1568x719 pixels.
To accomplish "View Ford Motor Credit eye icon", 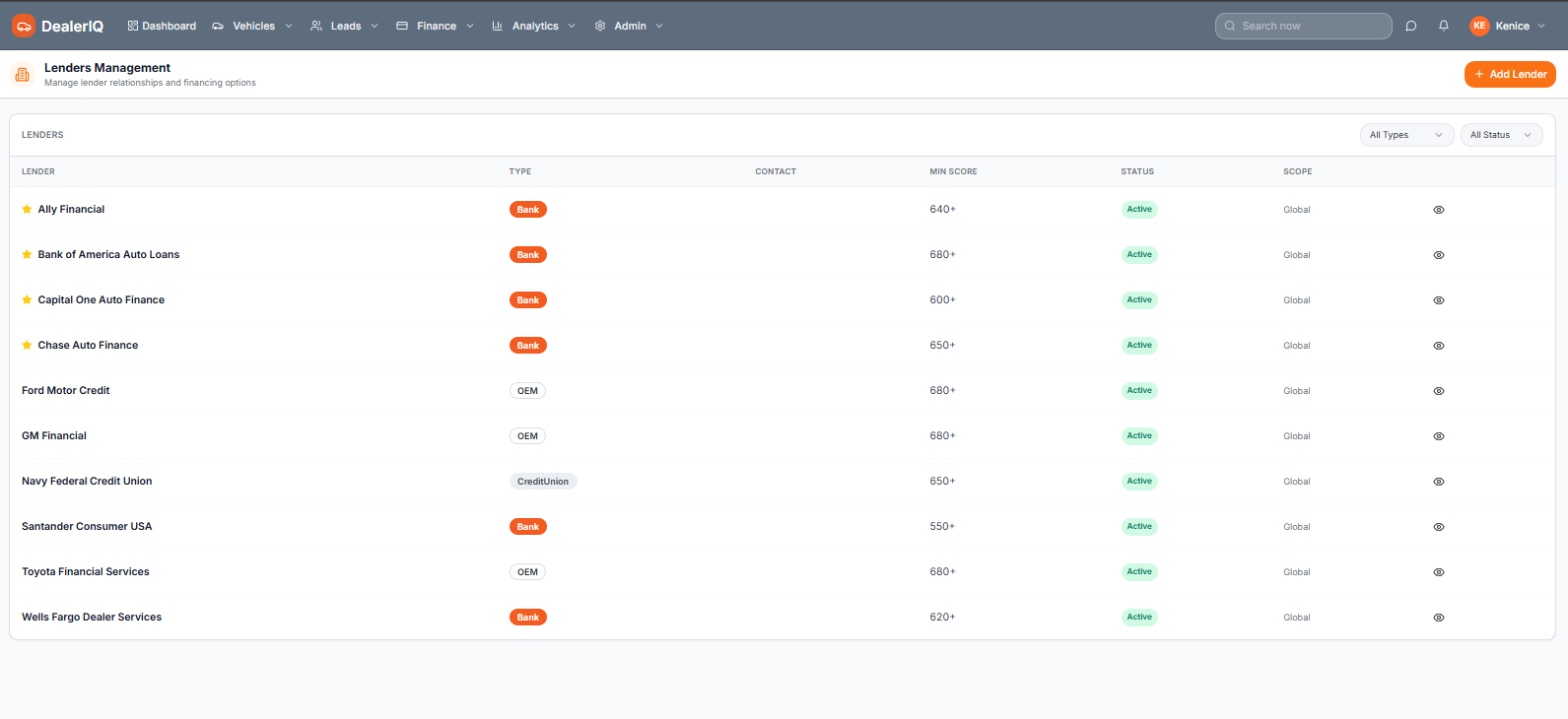I will click(x=1439, y=391).
